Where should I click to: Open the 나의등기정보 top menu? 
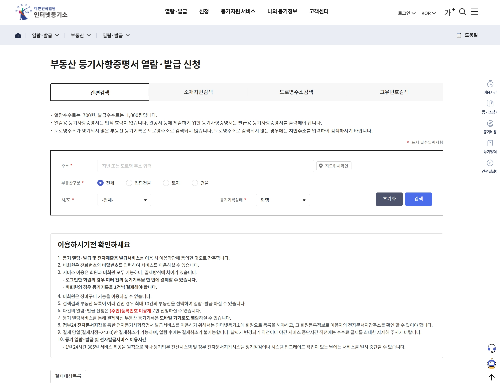point(282,12)
